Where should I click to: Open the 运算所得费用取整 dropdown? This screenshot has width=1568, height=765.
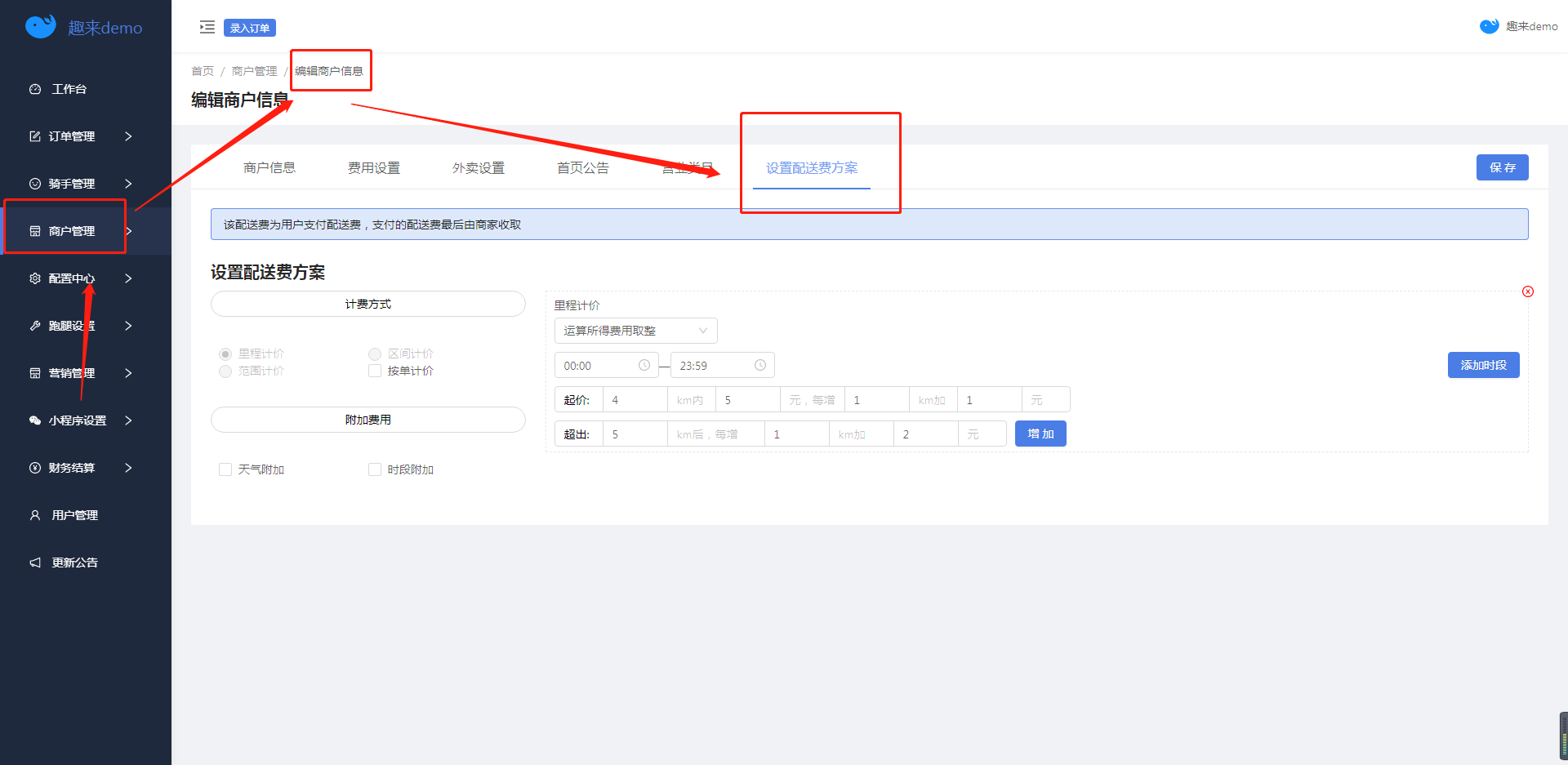tap(636, 331)
